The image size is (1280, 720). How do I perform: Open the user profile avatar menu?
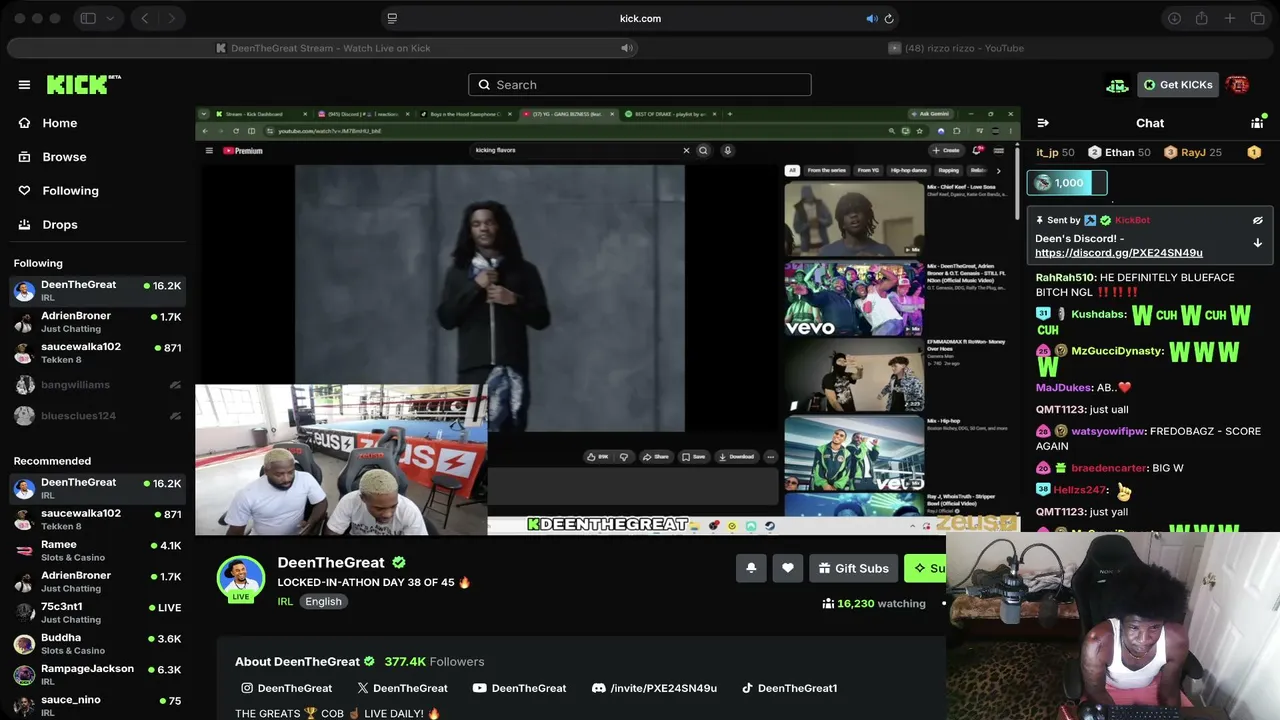(1237, 85)
